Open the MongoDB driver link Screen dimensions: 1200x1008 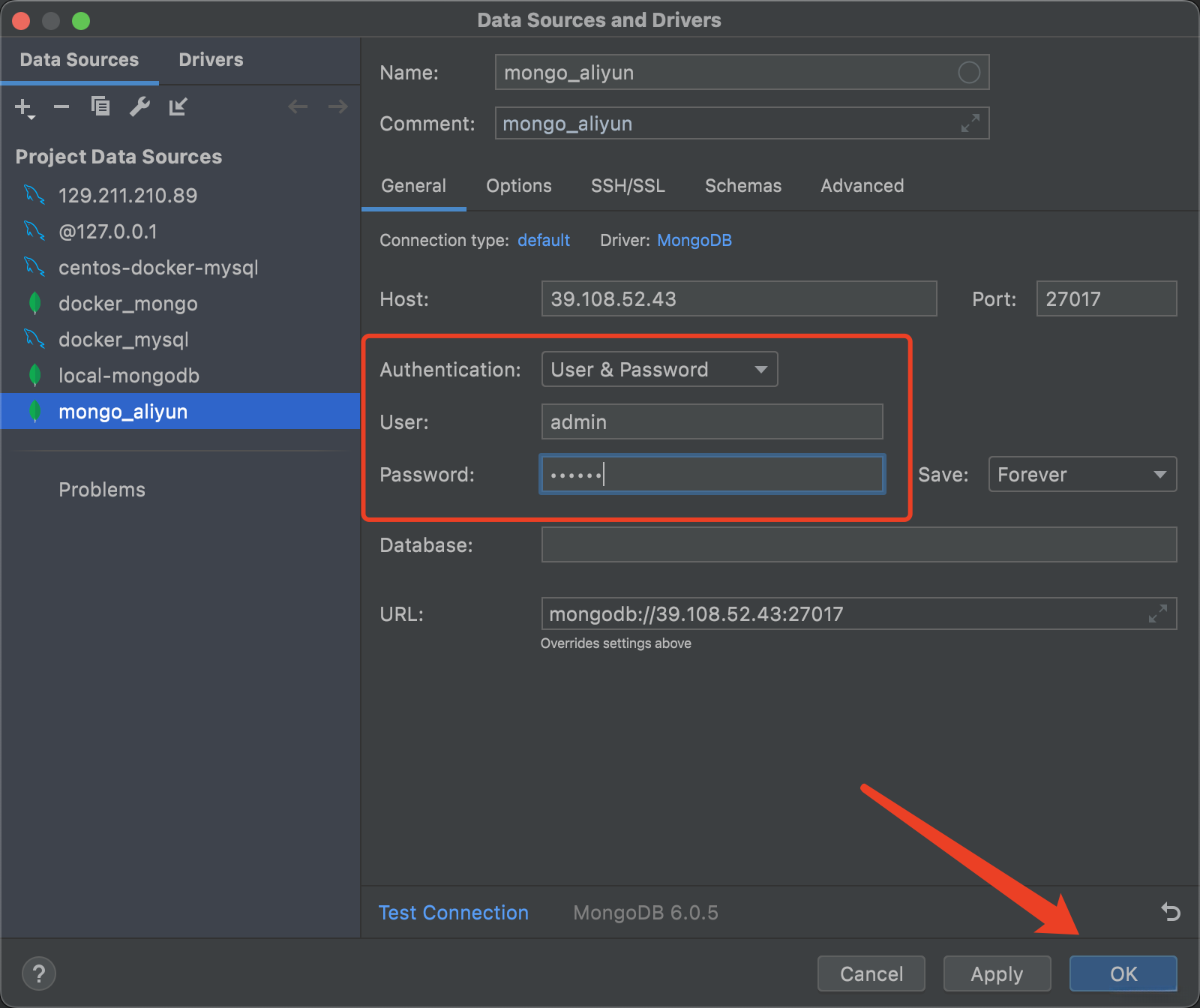pos(694,240)
